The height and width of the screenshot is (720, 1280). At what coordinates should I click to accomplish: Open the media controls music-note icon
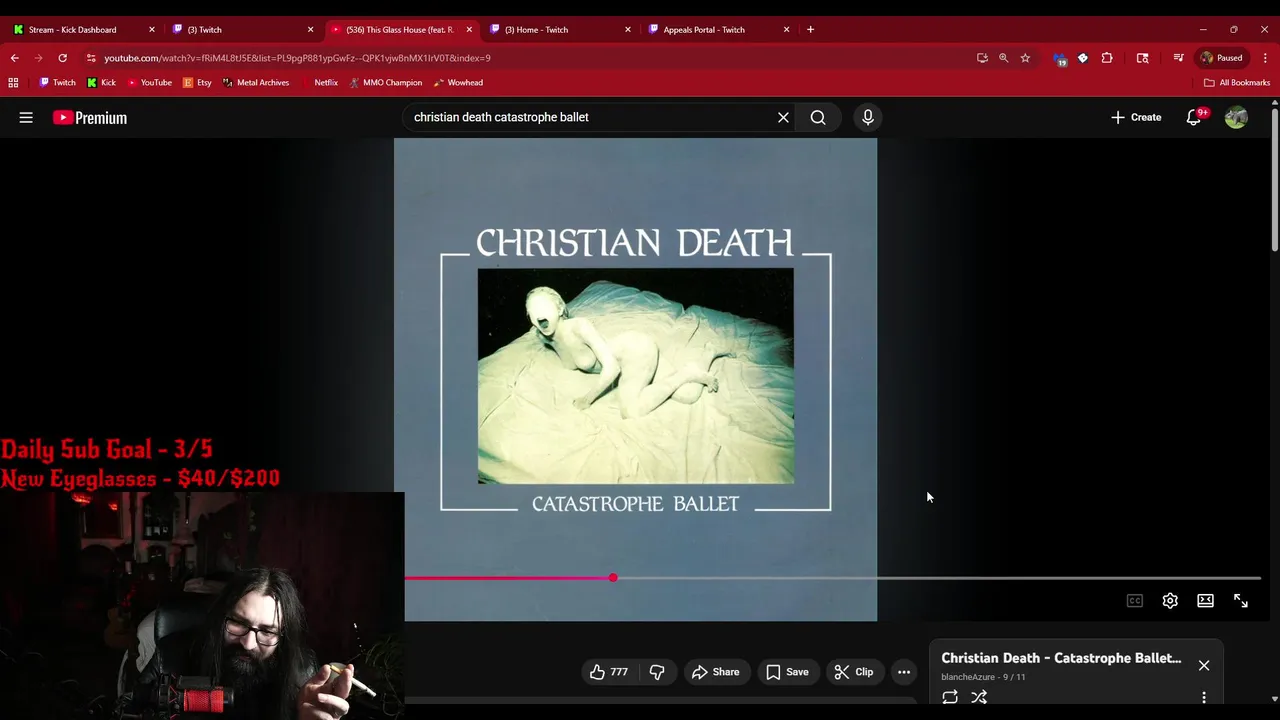click(1178, 58)
